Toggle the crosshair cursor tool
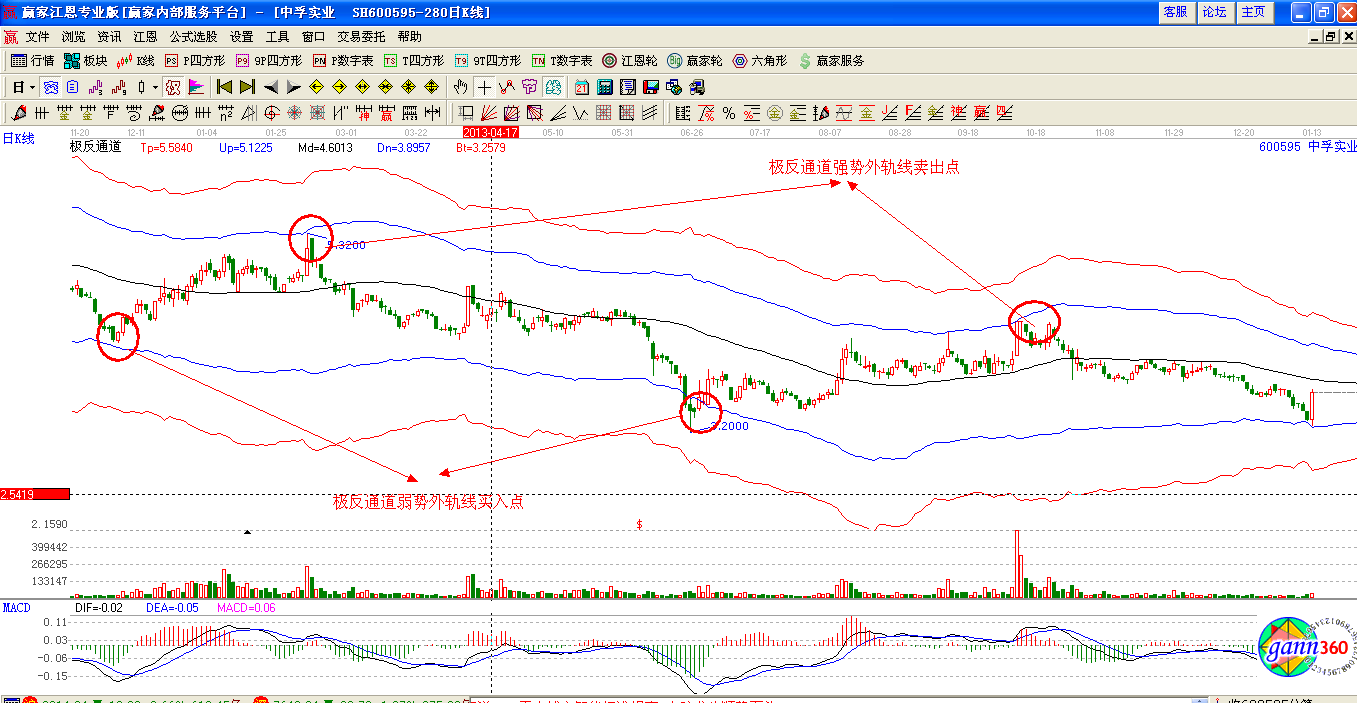 [484, 87]
